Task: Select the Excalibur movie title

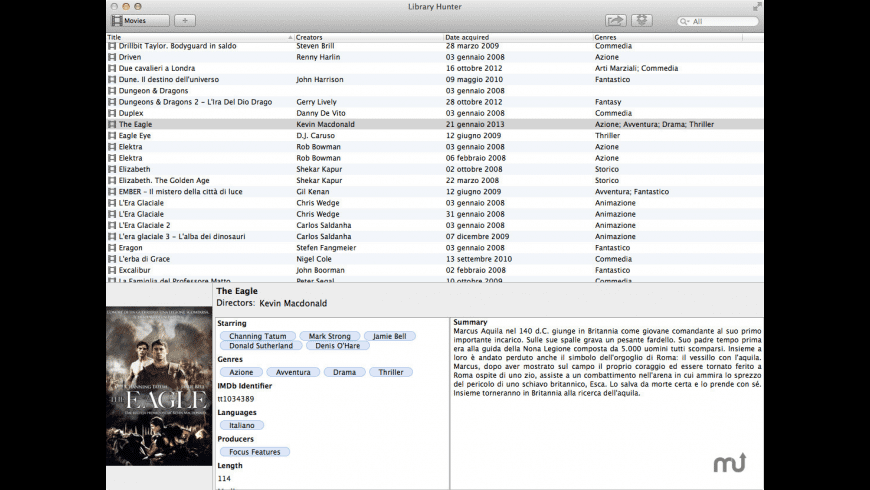Action: coord(134,270)
